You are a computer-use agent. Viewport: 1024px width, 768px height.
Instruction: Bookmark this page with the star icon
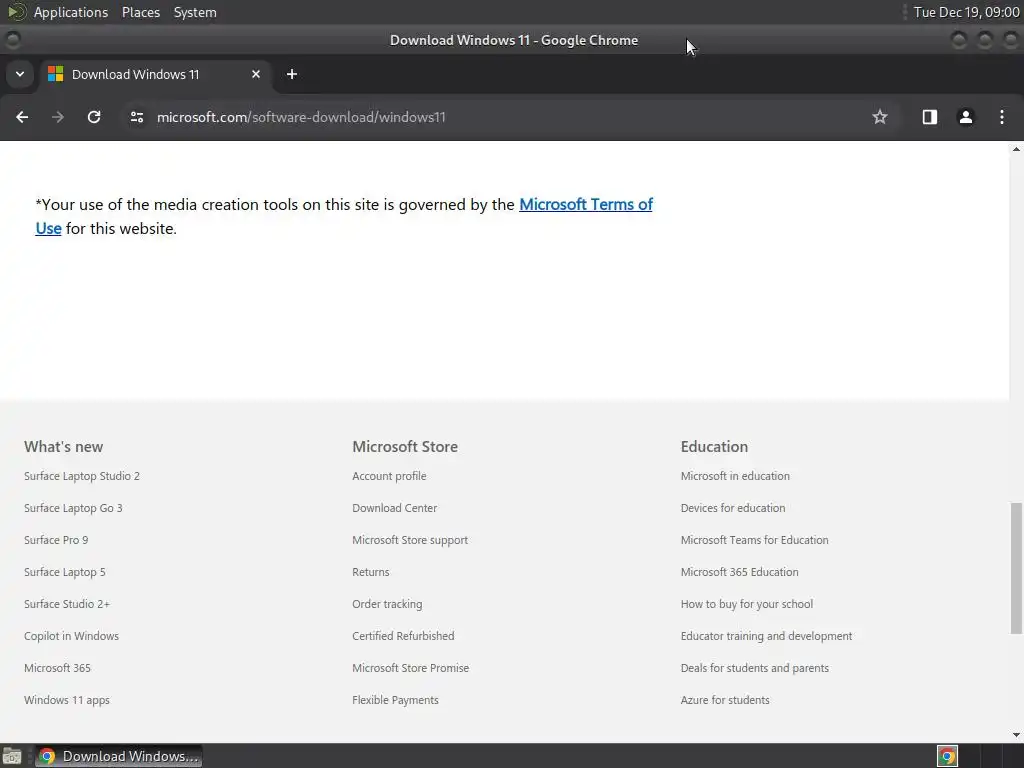point(880,117)
